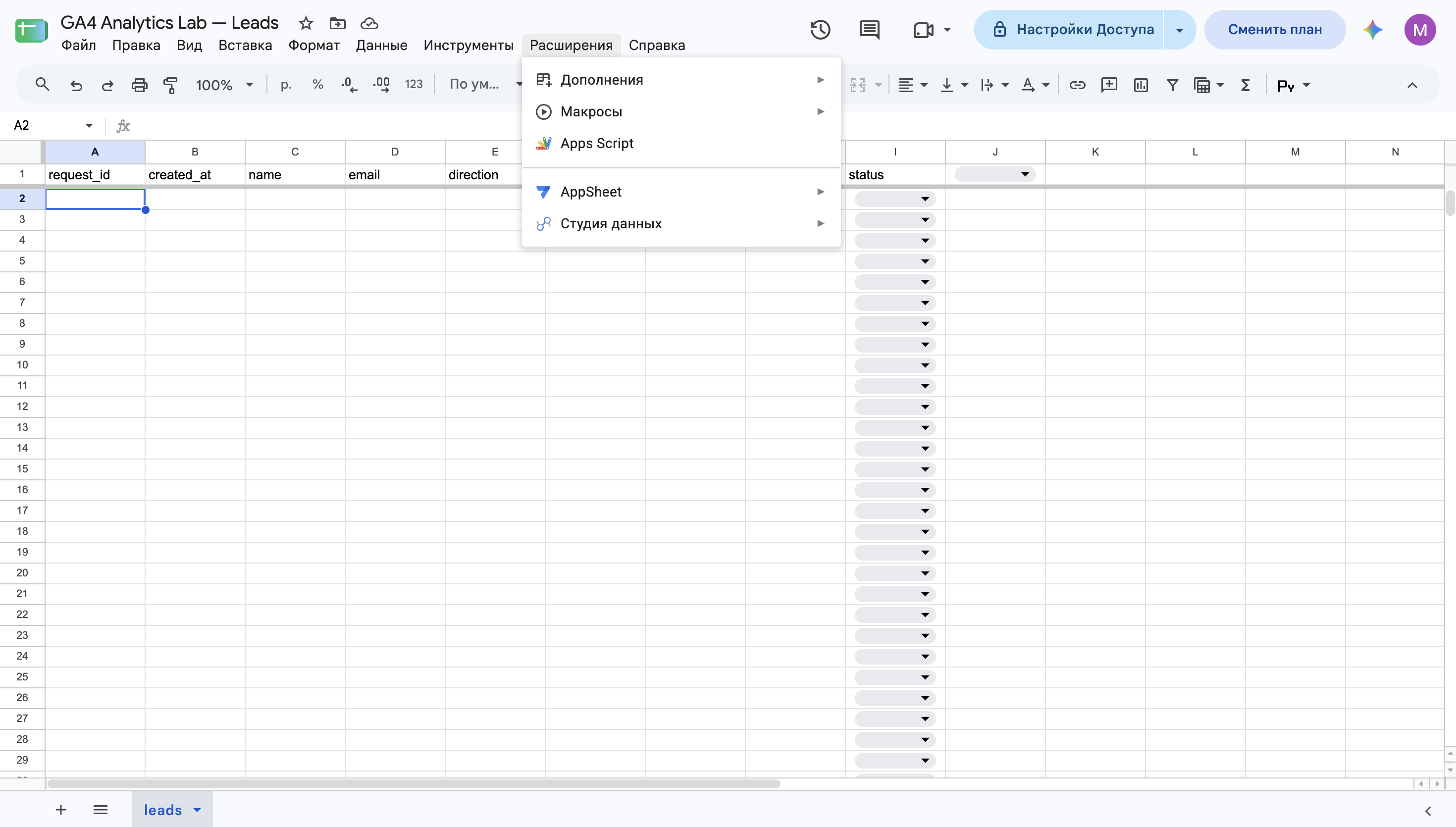Click the Настройки Доступа button
The image size is (1456, 827).
click(1069, 30)
